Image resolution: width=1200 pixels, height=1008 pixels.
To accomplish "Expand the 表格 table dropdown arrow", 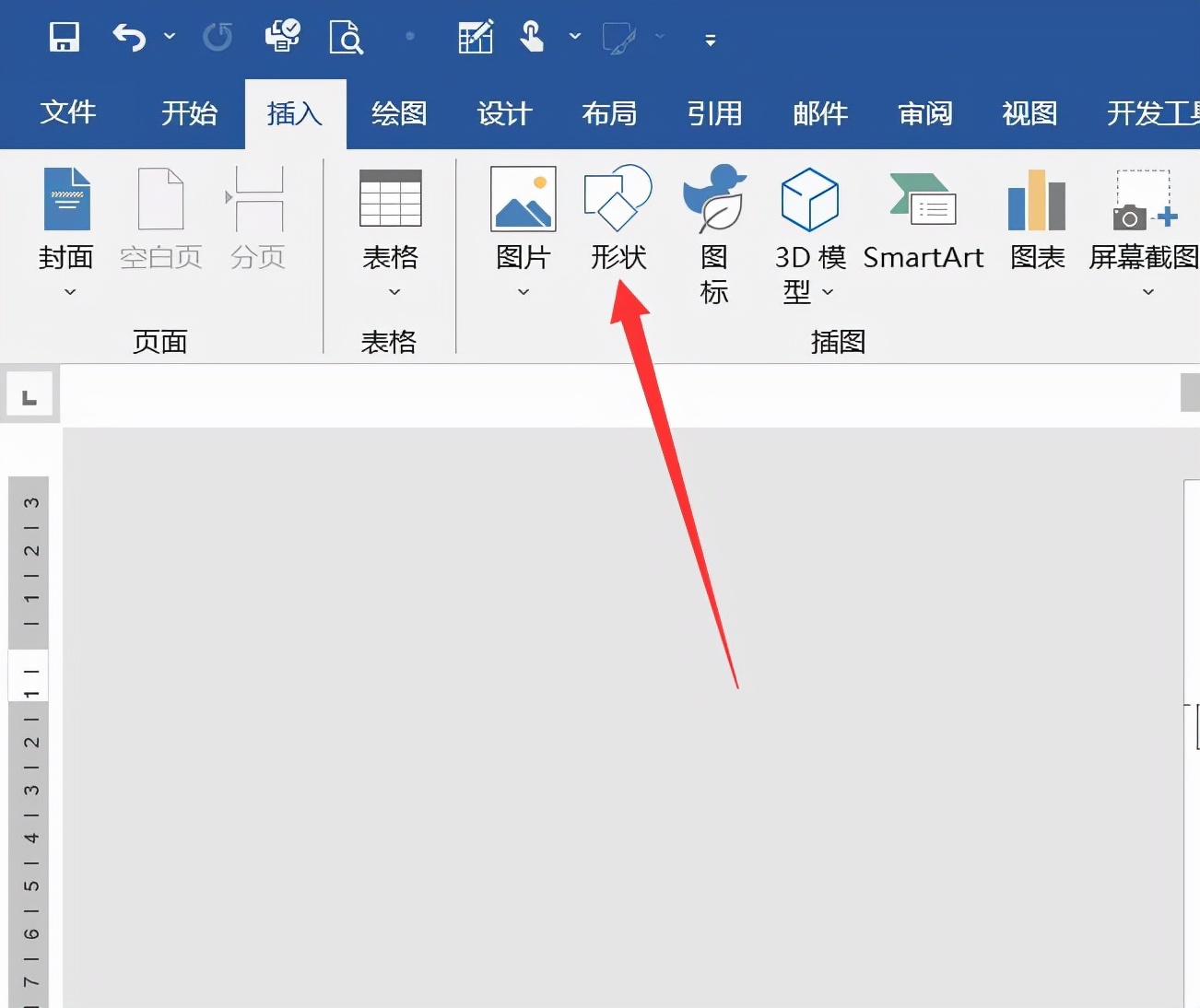I will point(394,292).
